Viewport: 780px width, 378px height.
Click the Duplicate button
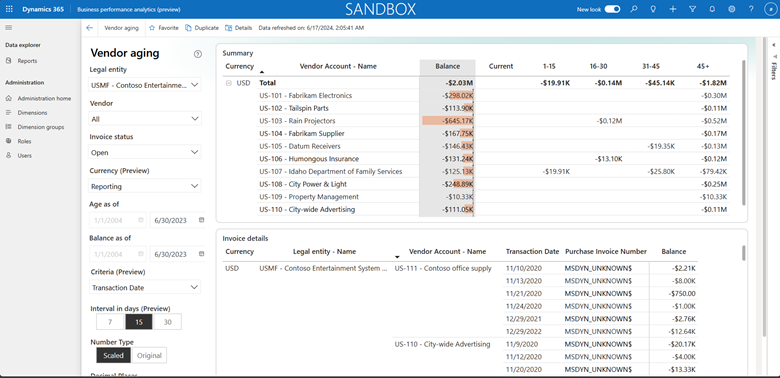pyautogui.click(x=202, y=28)
